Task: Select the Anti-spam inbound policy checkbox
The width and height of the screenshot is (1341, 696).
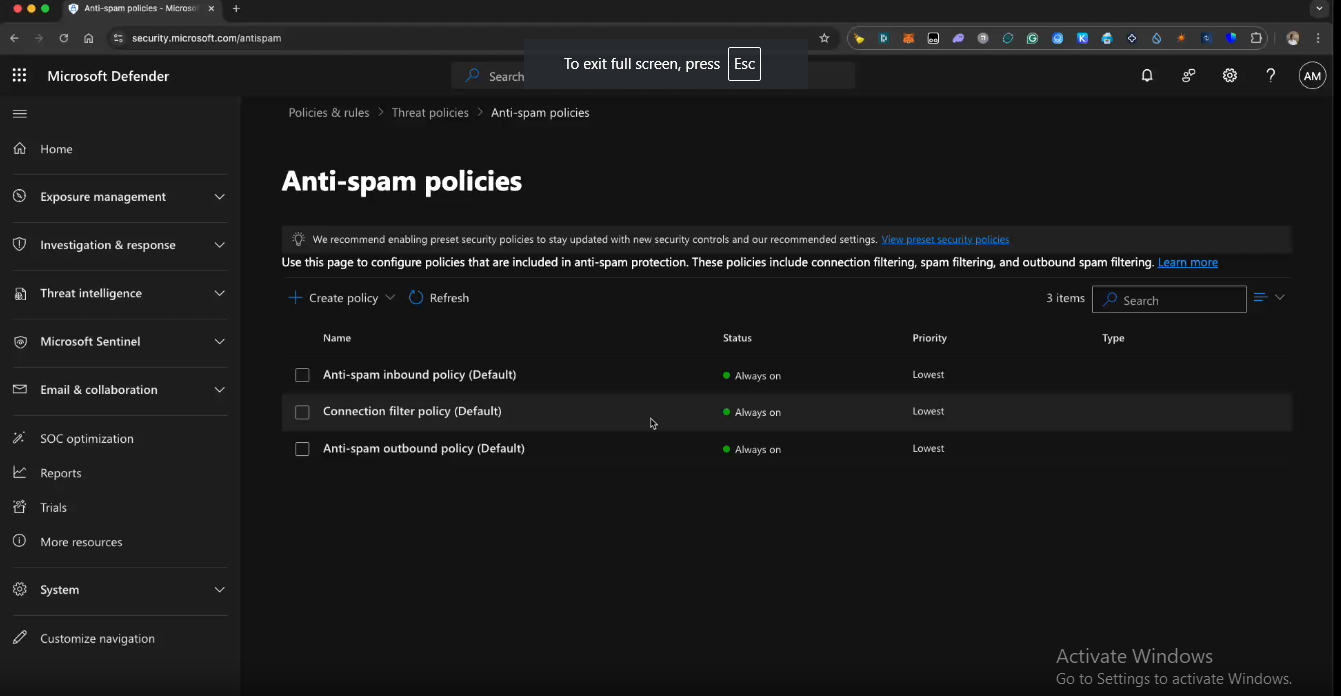Action: click(x=302, y=375)
